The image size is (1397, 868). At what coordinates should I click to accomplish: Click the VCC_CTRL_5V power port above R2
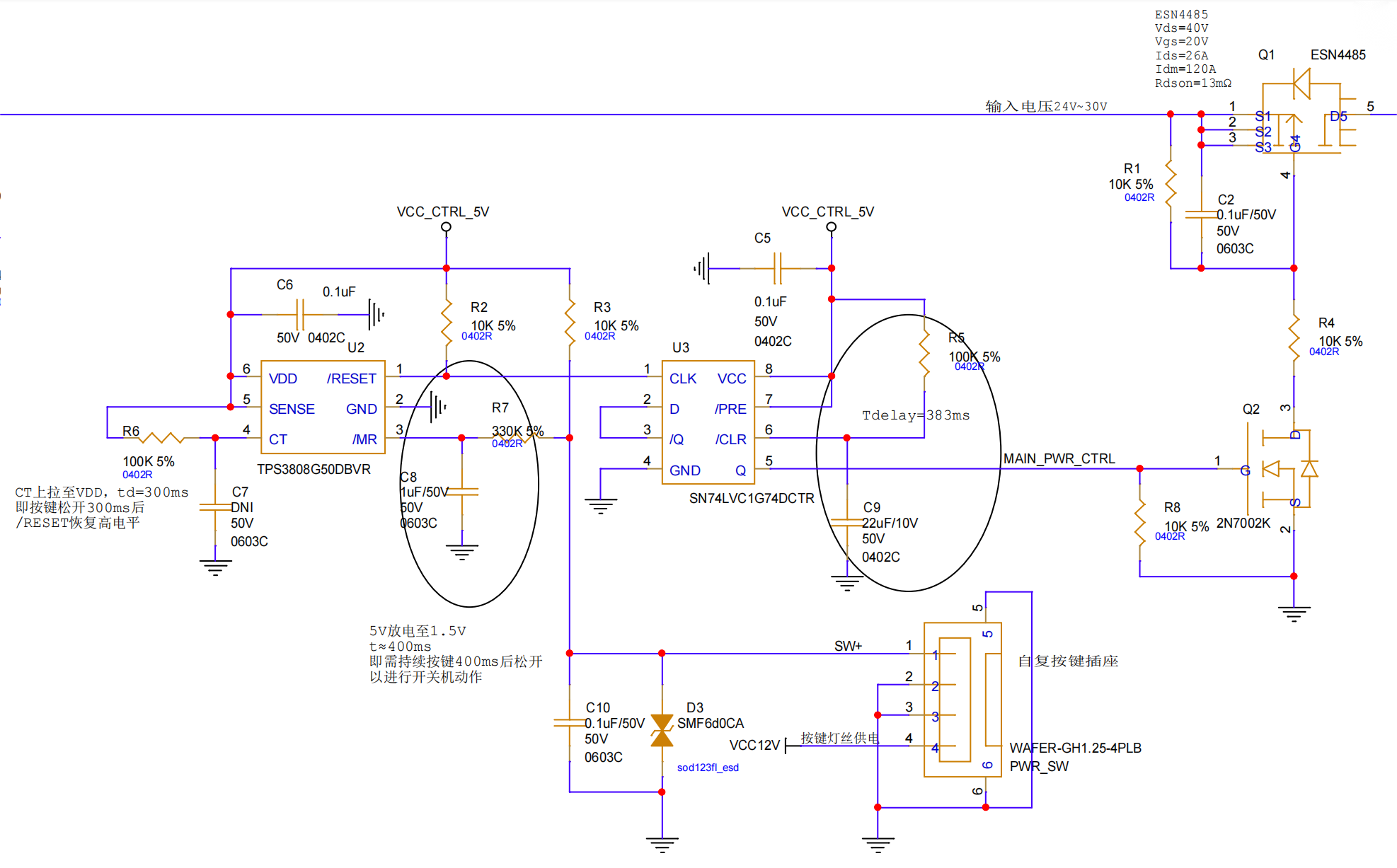coord(446,227)
